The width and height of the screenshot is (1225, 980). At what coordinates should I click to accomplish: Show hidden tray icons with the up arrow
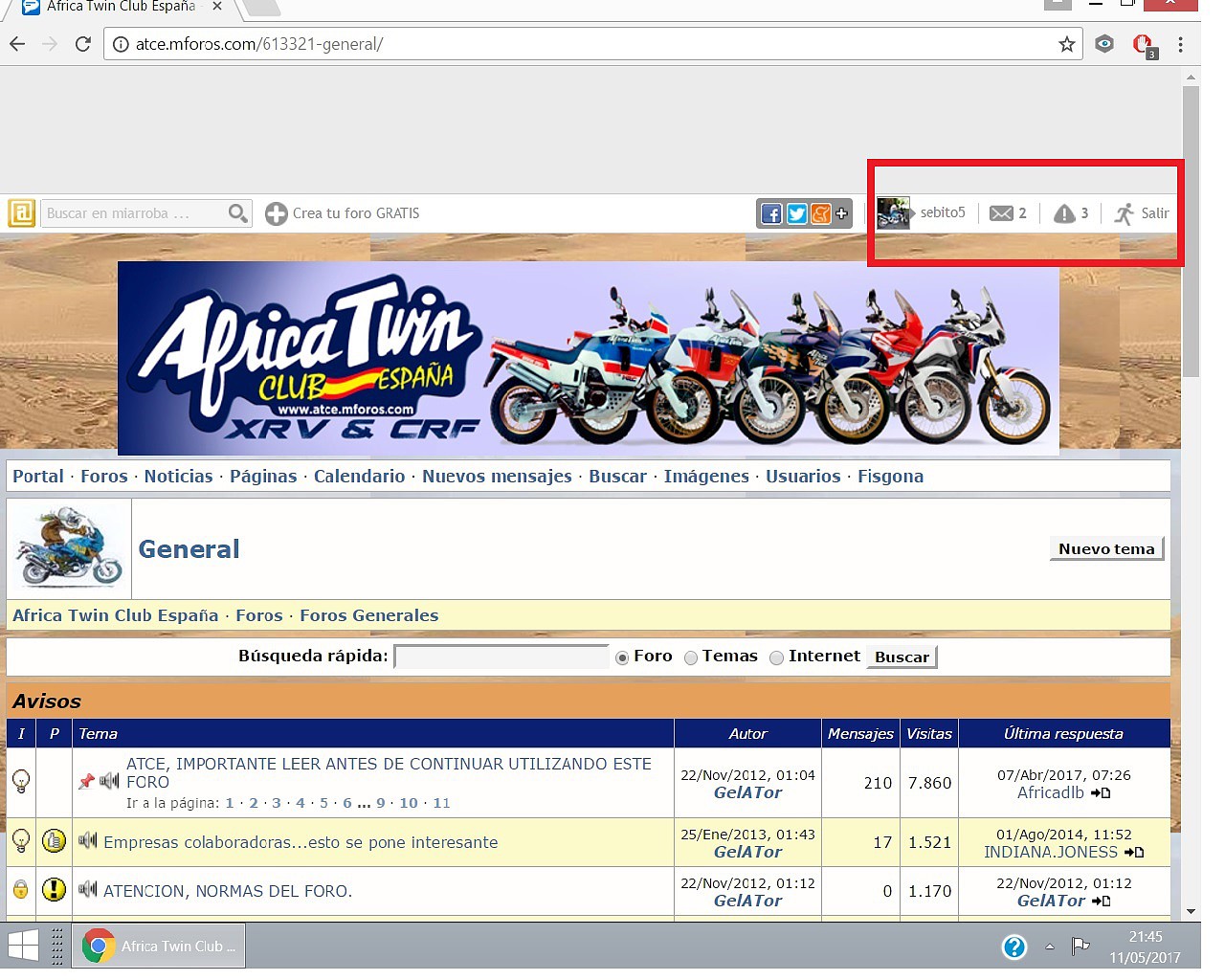1050,947
